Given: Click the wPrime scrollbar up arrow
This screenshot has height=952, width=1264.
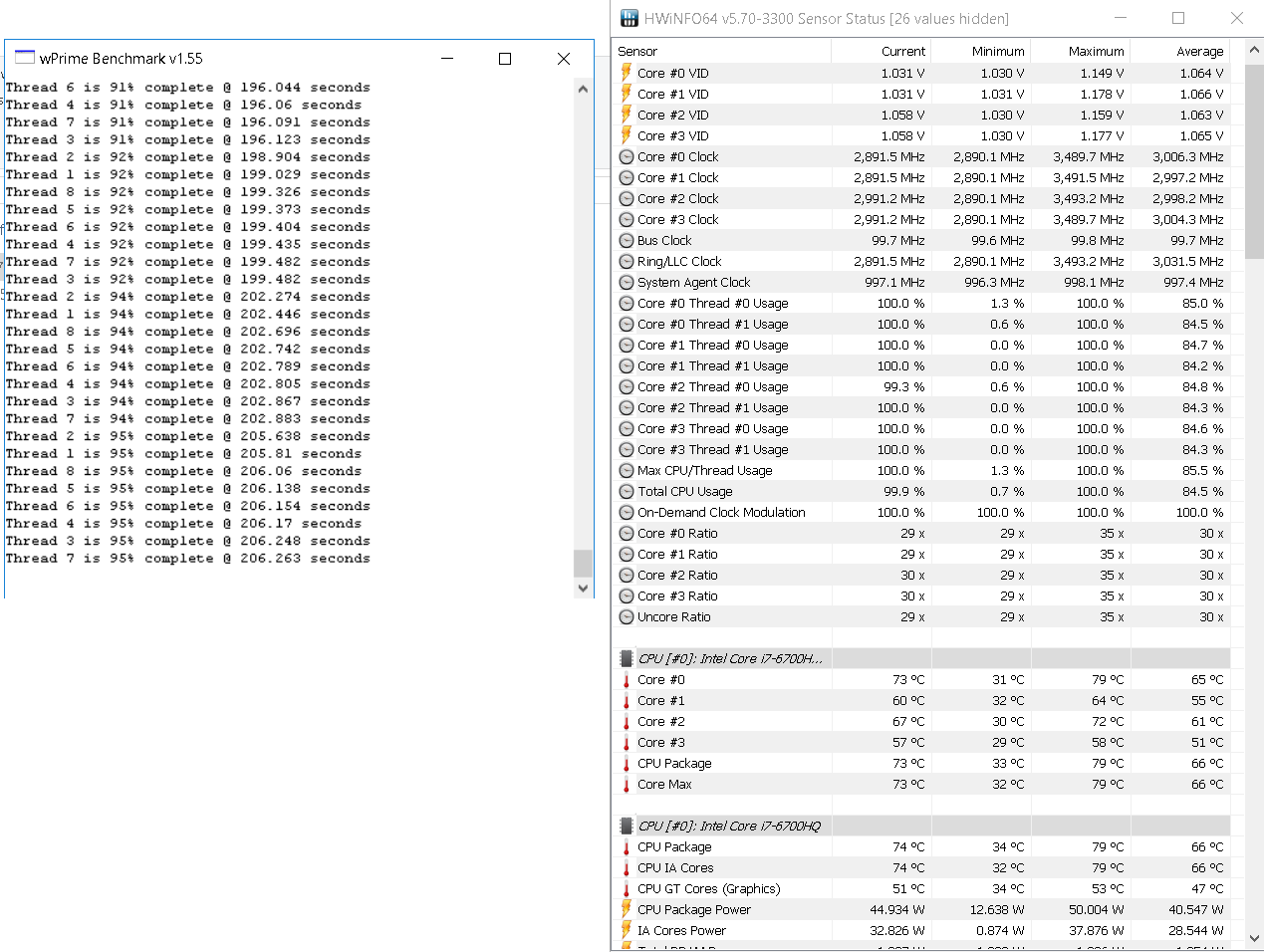Looking at the screenshot, I should (584, 89).
